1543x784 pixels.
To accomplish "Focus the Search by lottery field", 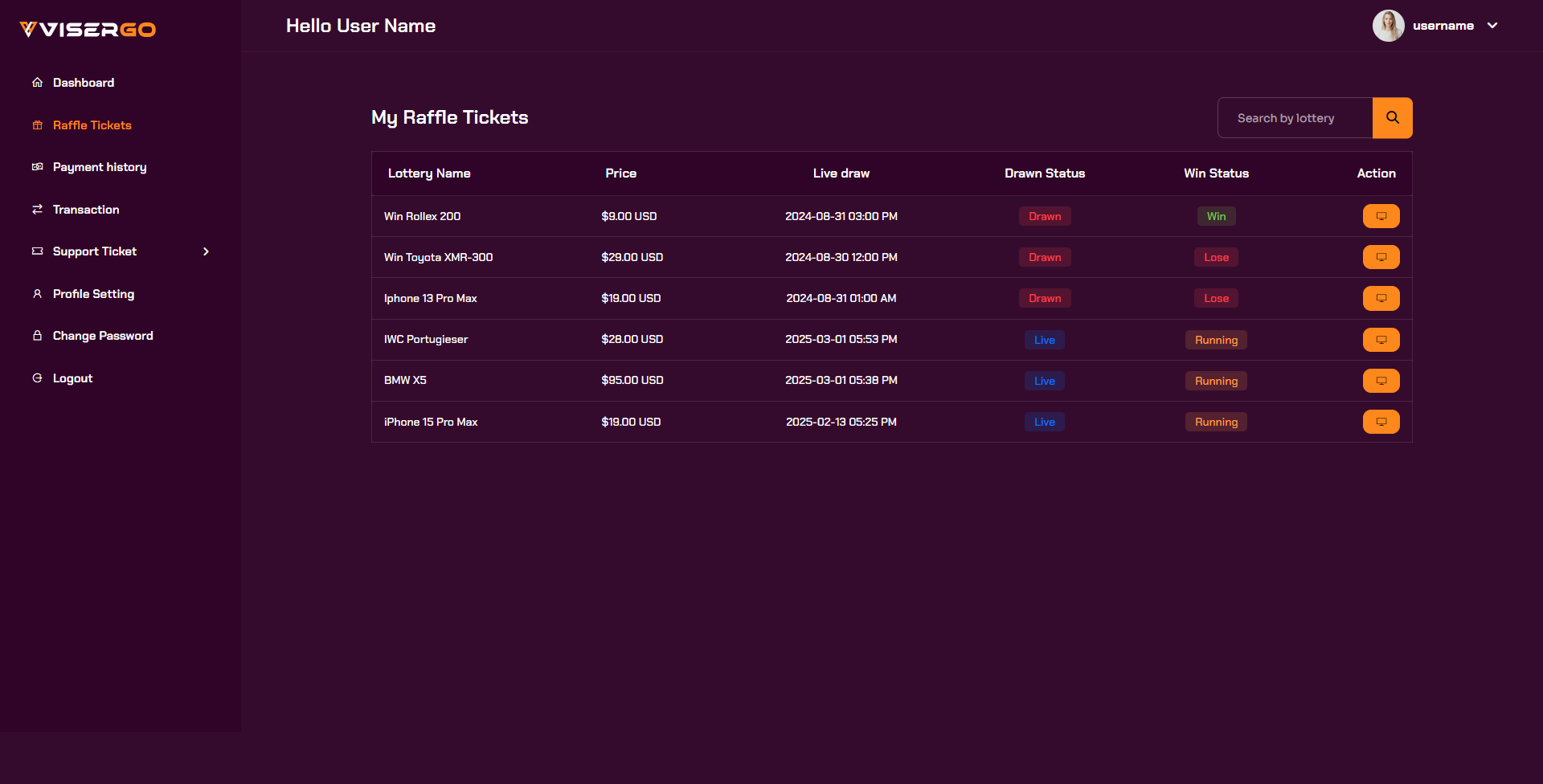I will (x=1295, y=118).
